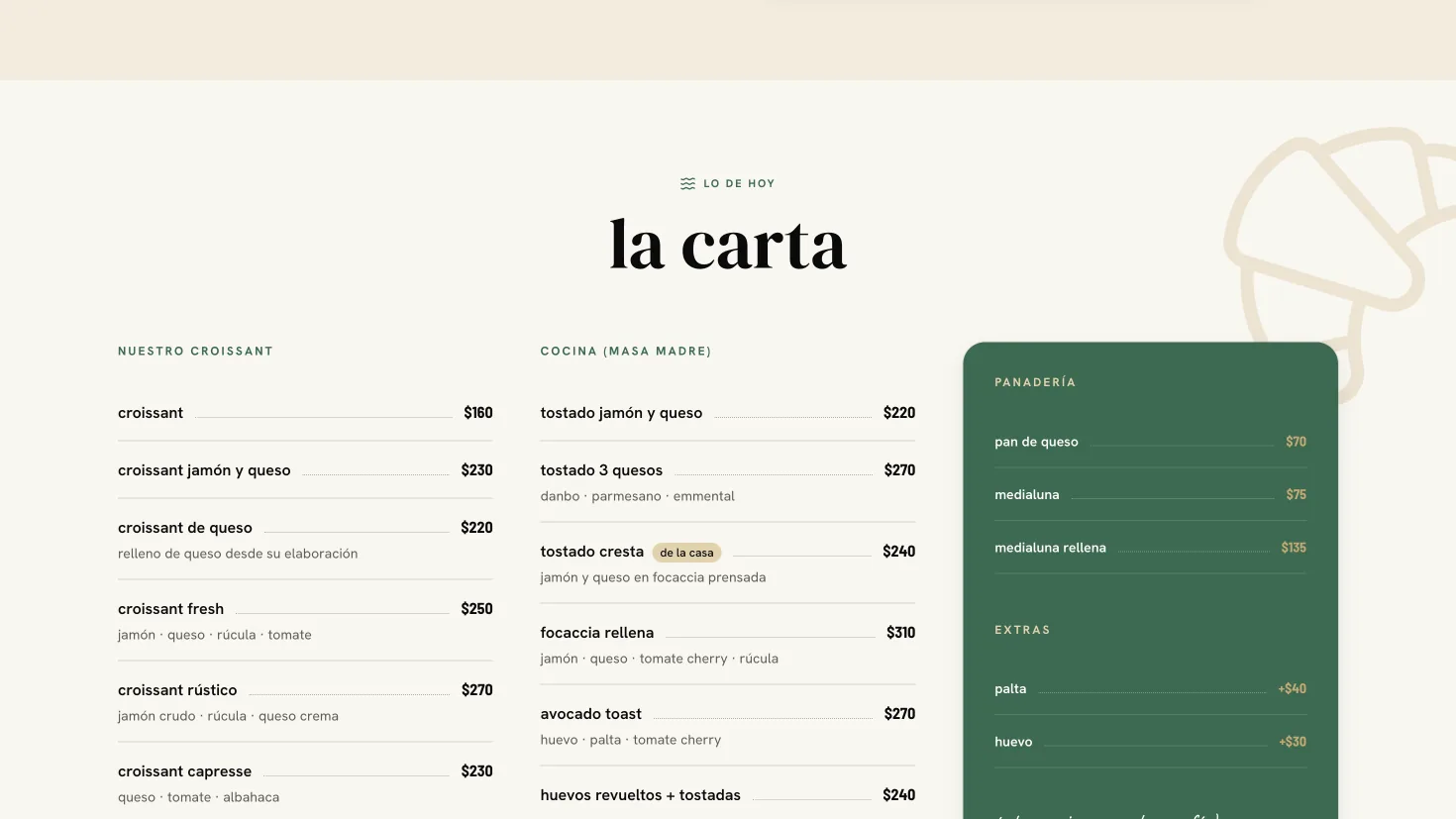Click the +$30 huevo price

pos(1293,742)
